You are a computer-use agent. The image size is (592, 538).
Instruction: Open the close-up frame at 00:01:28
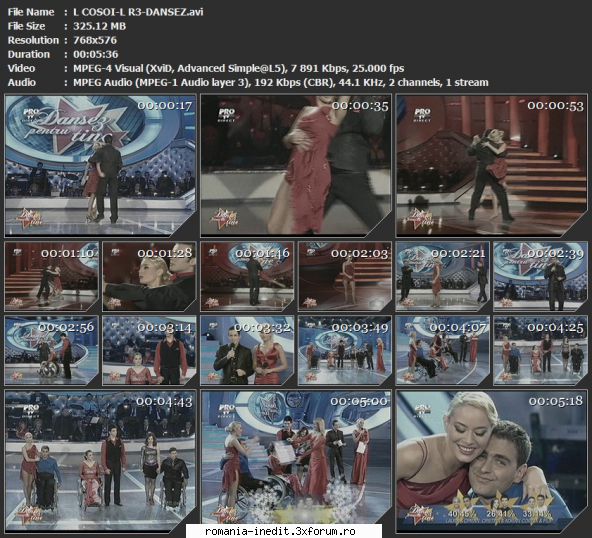150,276
